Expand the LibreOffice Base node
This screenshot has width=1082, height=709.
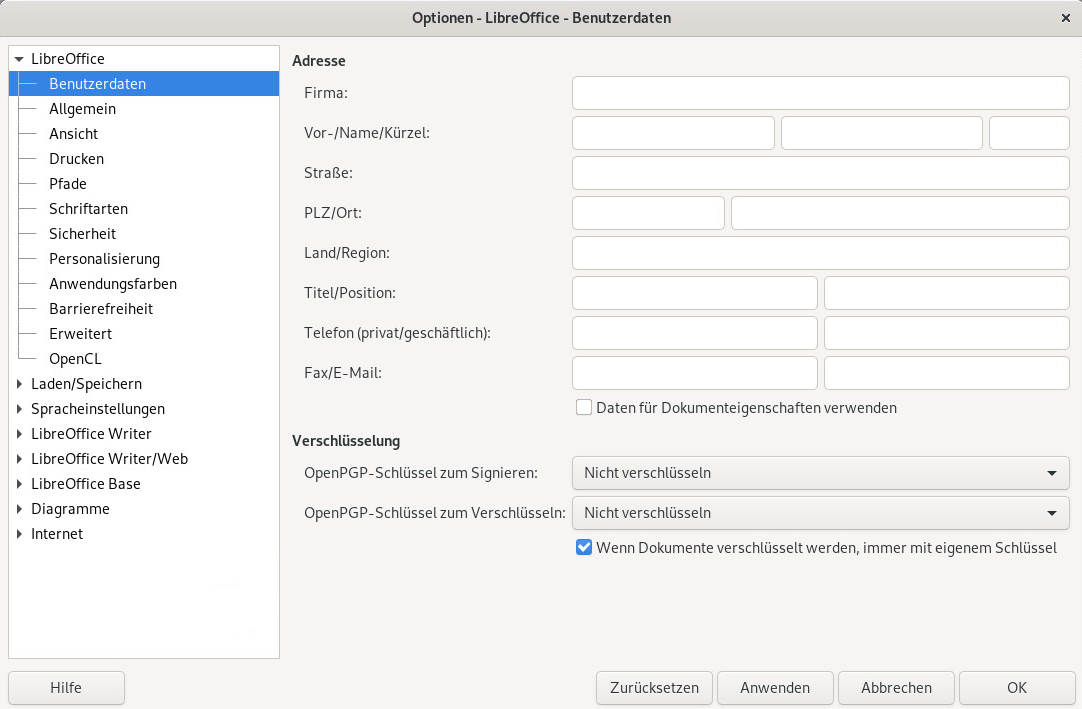pyautogui.click(x=19, y=484)
